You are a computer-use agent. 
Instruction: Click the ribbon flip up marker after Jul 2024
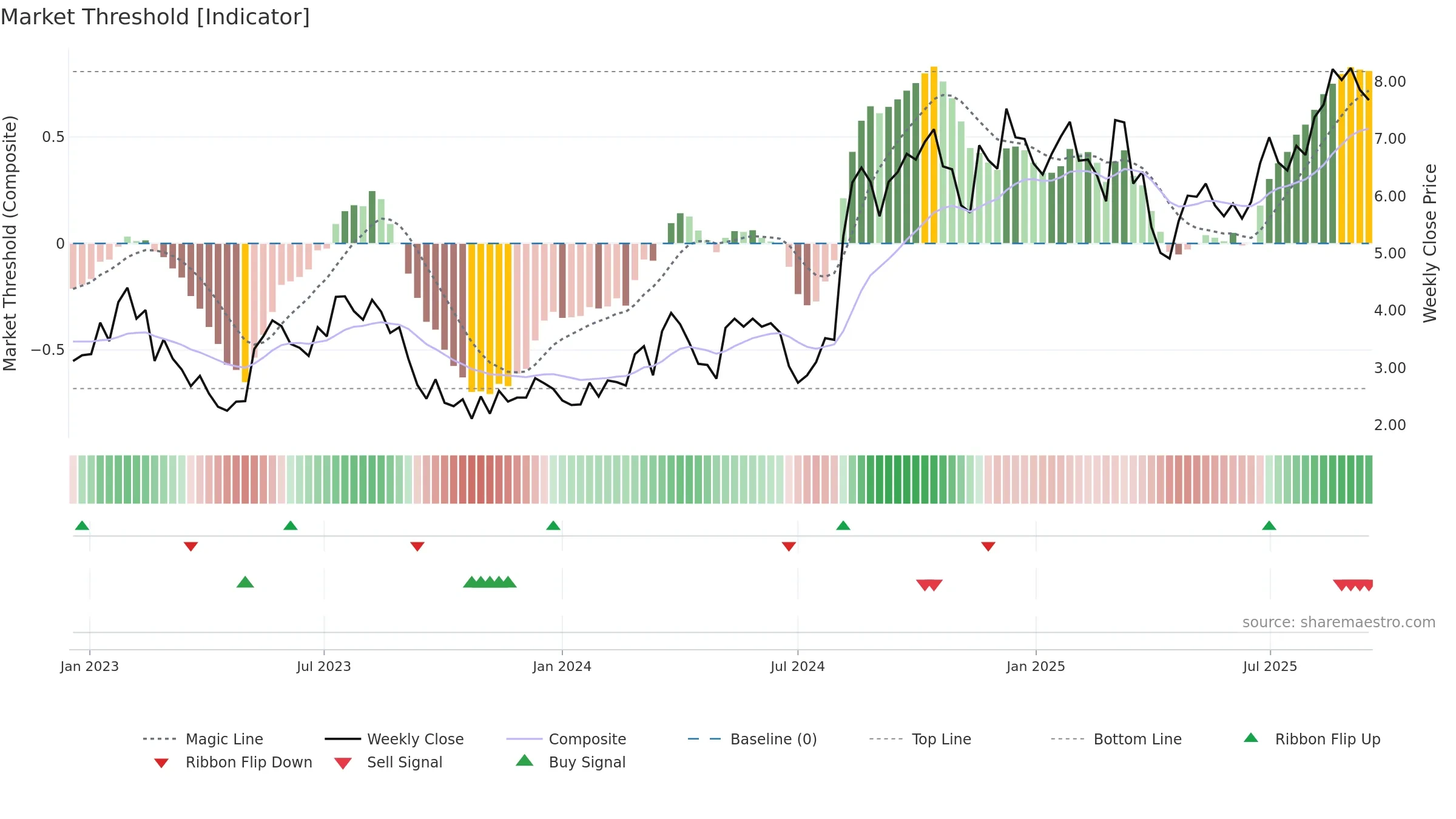843,525
